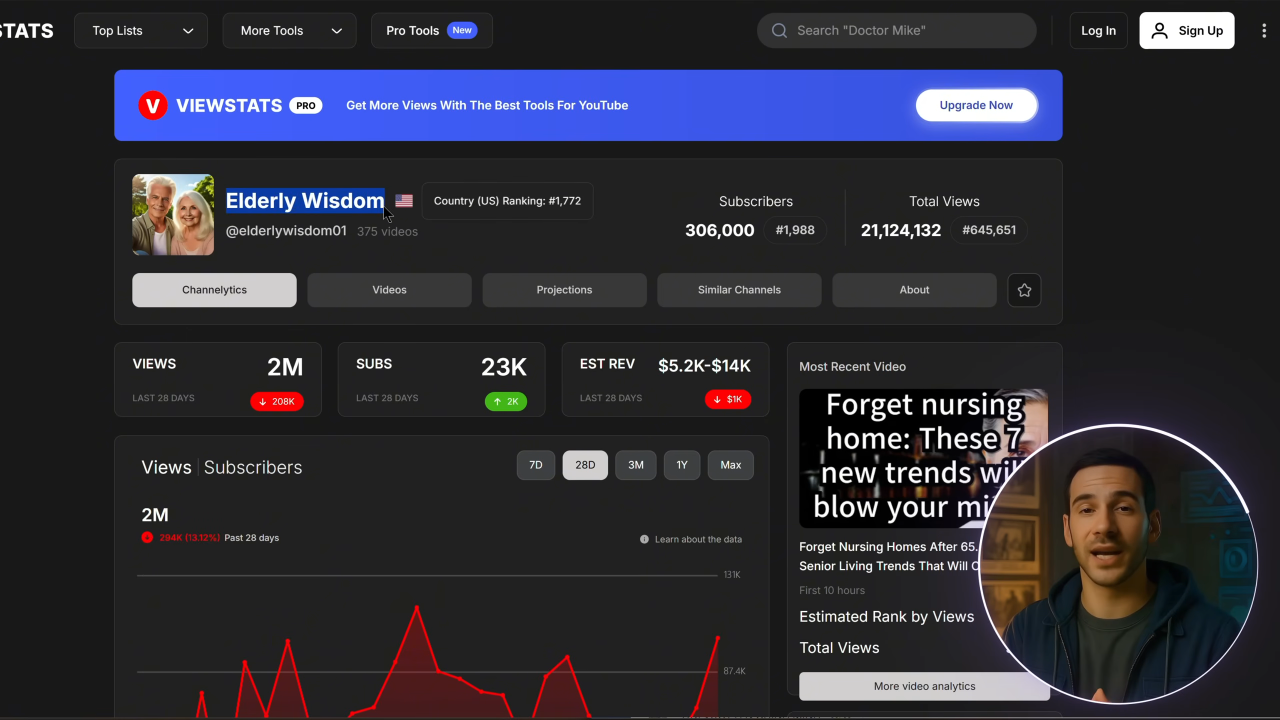This screenshot has height=720, width=1280.
Task: Click the red down-arrow icon beside 294K
Action: (x=147, y=538)
